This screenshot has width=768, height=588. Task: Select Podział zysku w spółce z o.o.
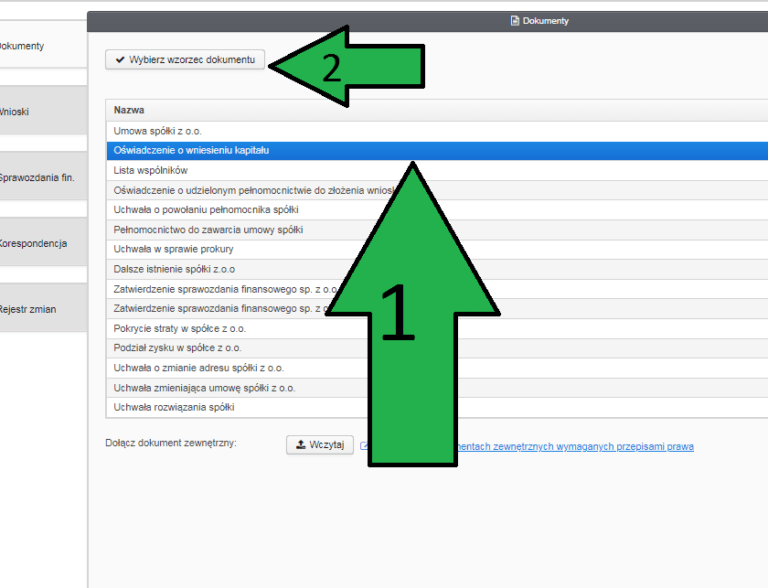tap(437, 348)
